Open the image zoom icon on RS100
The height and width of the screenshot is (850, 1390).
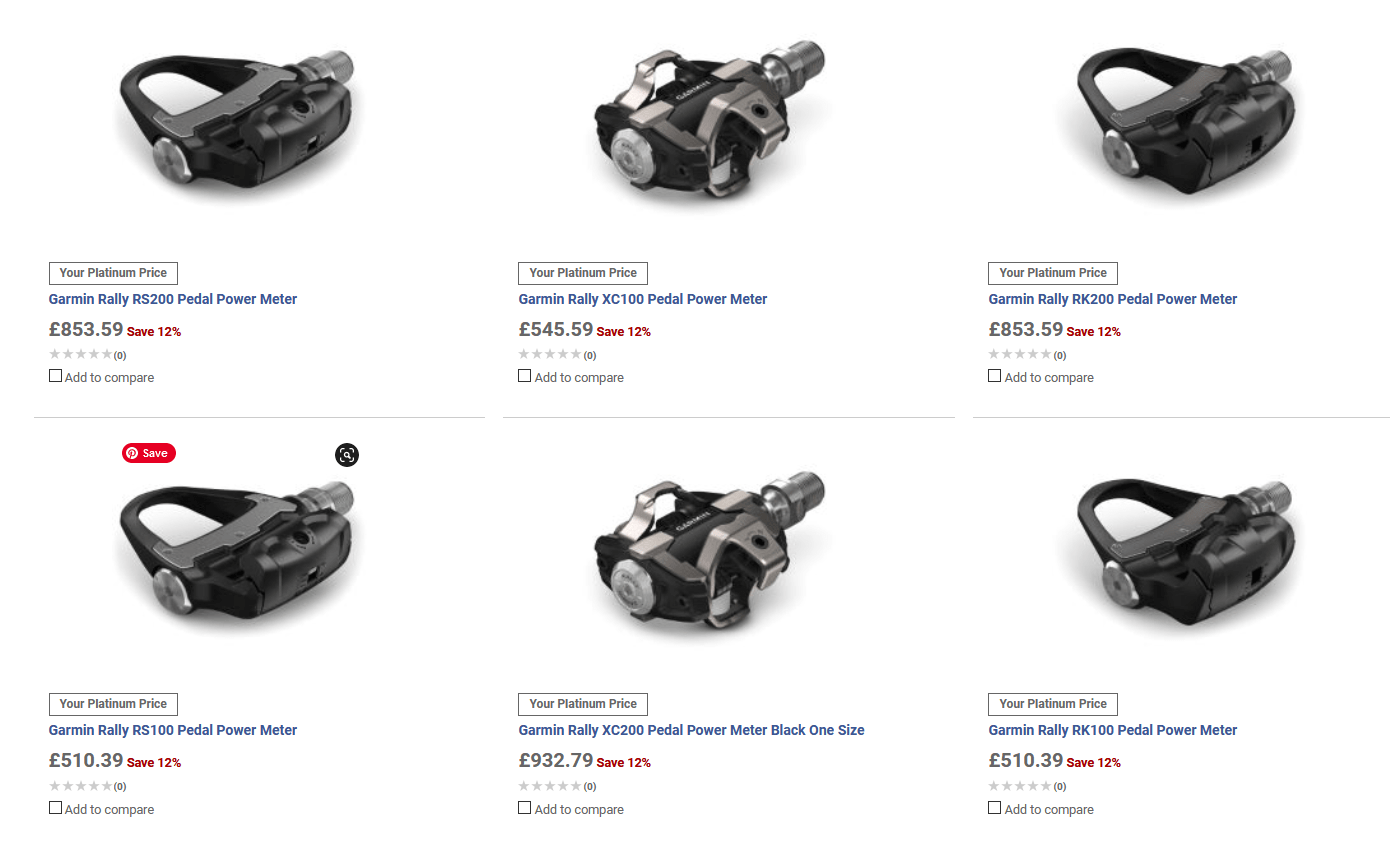point(347,455)
